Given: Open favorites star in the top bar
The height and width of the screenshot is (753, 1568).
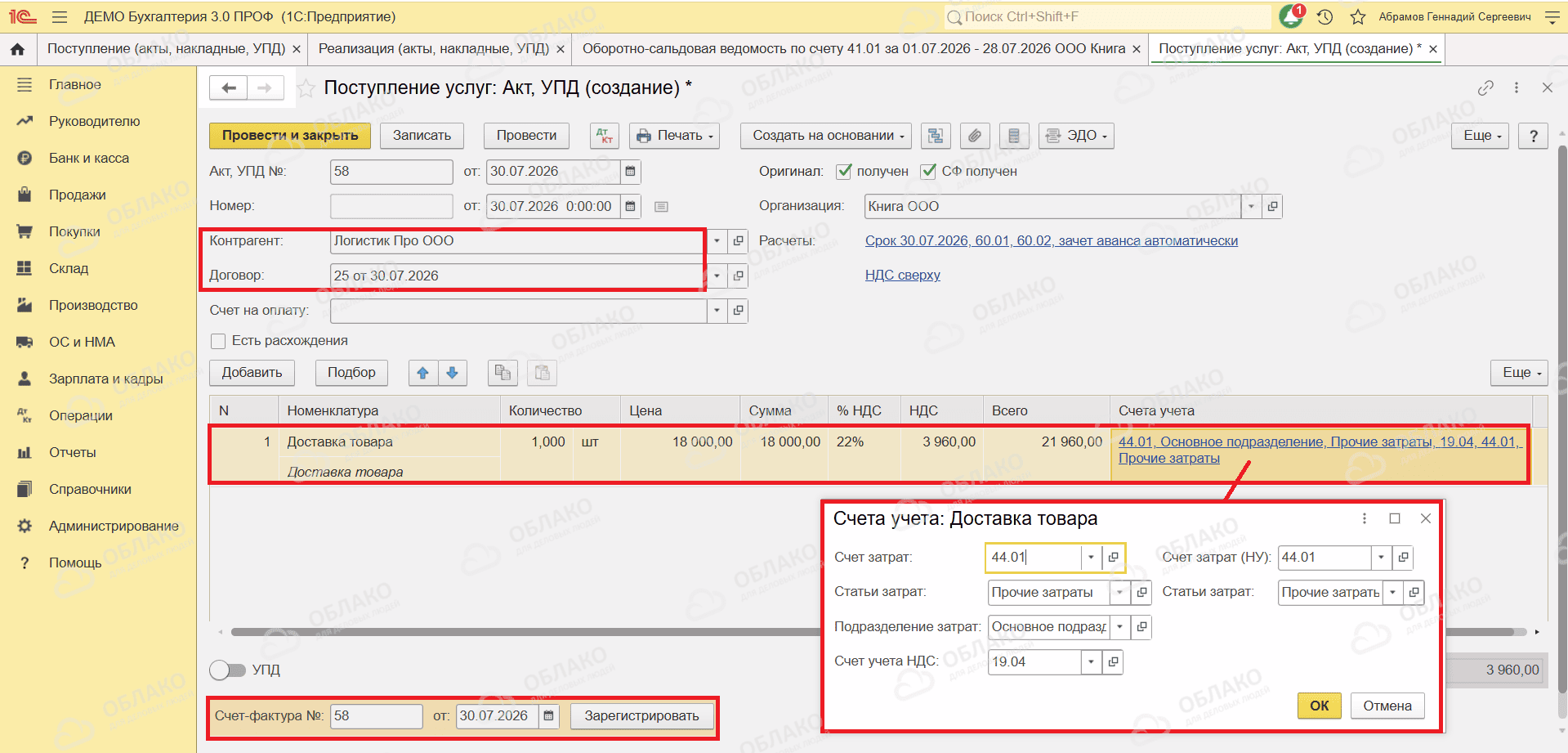Looking at the screenshot, I should click(1358, 16).
